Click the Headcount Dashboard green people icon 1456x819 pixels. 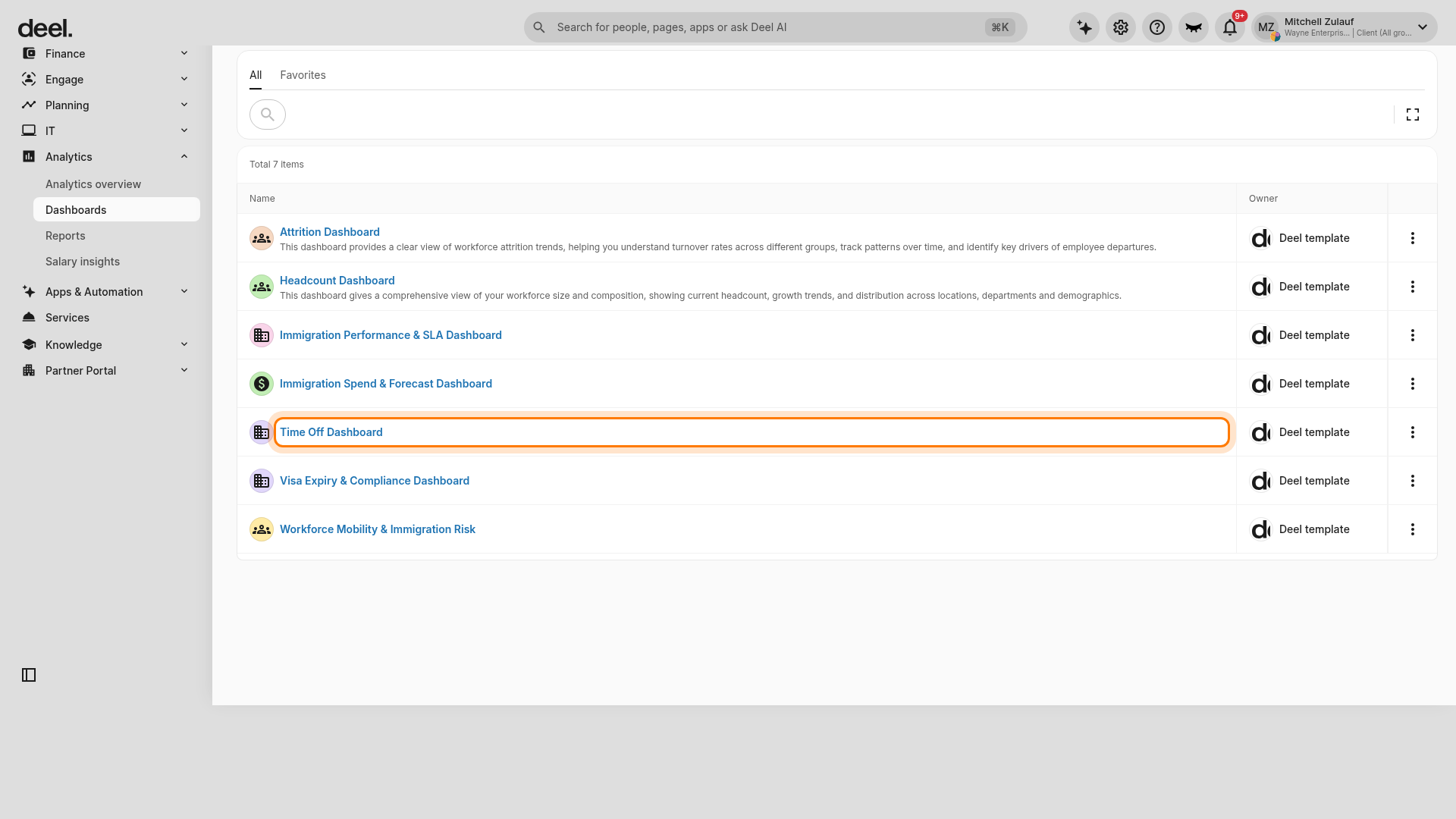[262, 287]
